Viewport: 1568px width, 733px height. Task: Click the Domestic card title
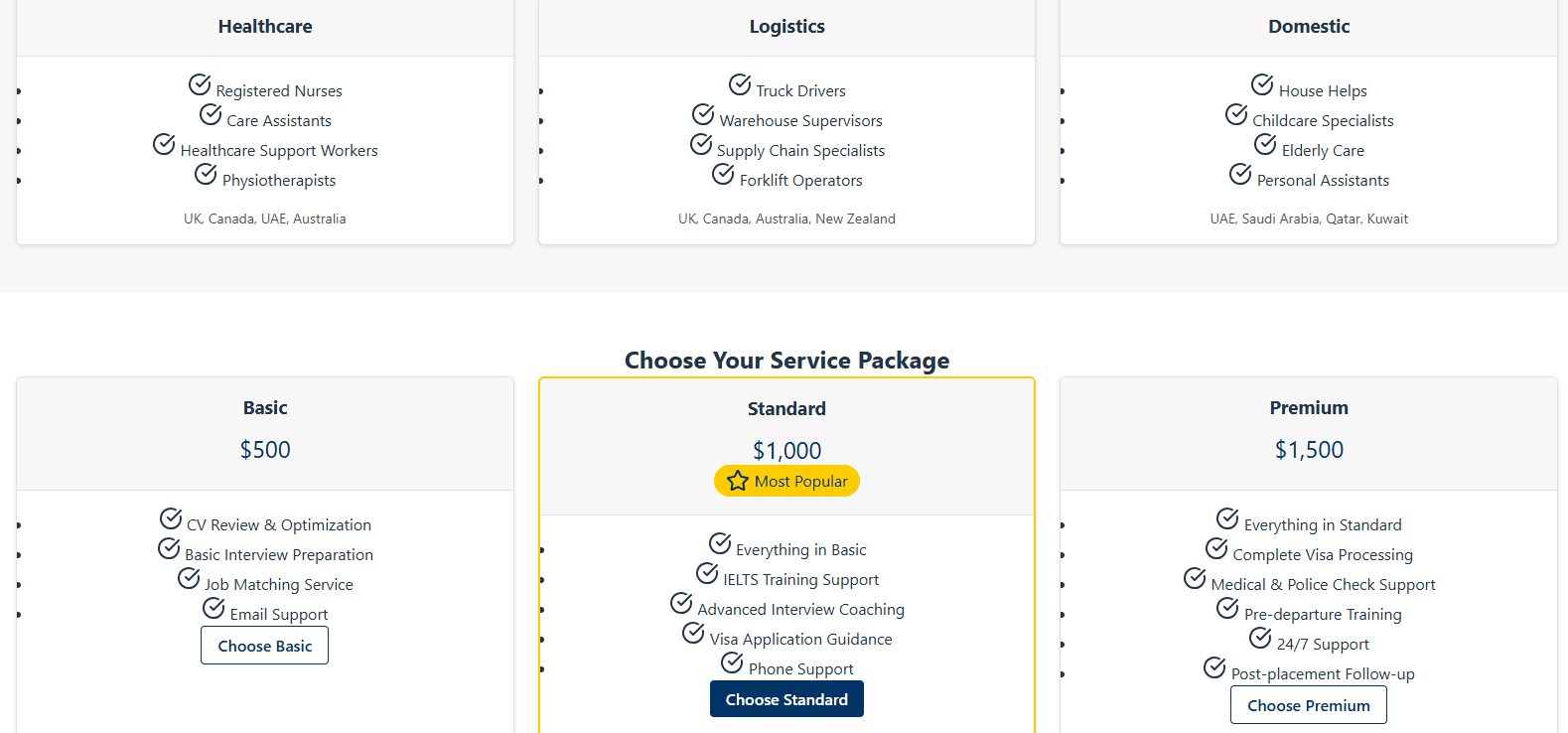pyautogui.click(x=1308, y=26)
